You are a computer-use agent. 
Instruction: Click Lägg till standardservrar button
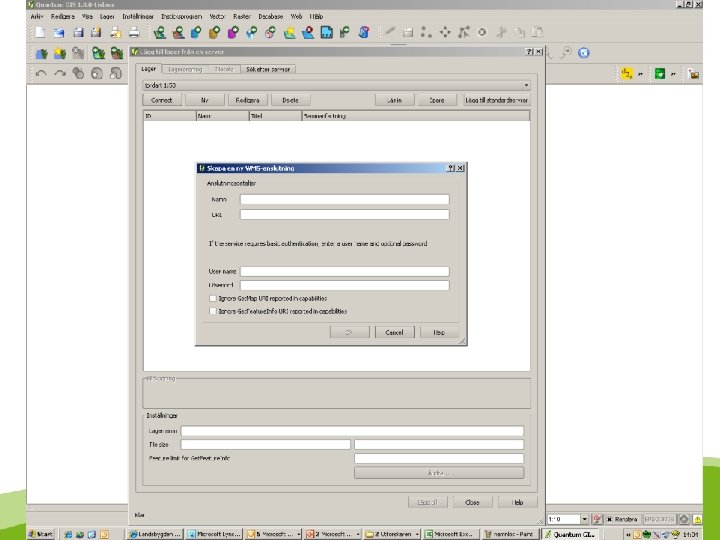click(496, 100)
